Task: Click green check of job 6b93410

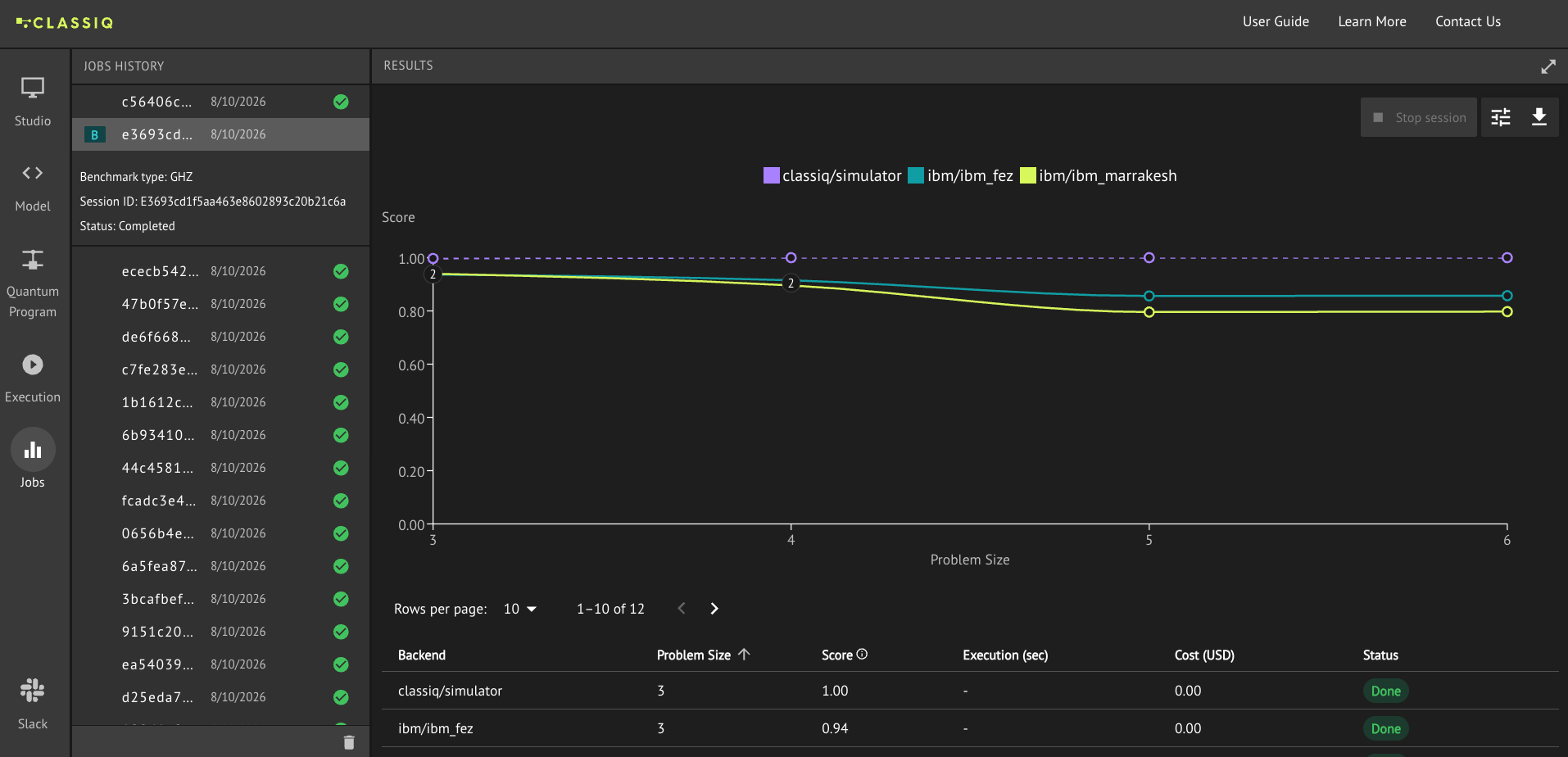Action: click(x=341, y=435)
